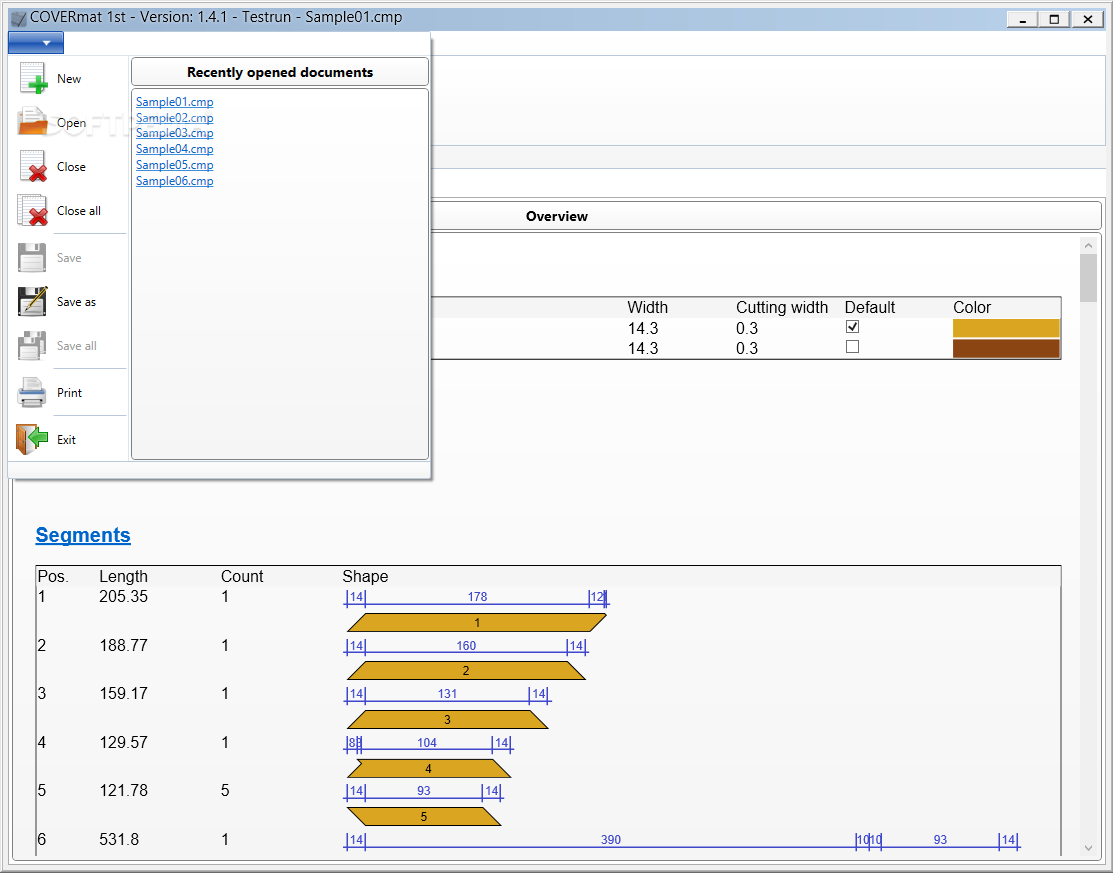1113x873 pixels.
Task: Open recent document Sample04.cmp
Action: (175, 149)
